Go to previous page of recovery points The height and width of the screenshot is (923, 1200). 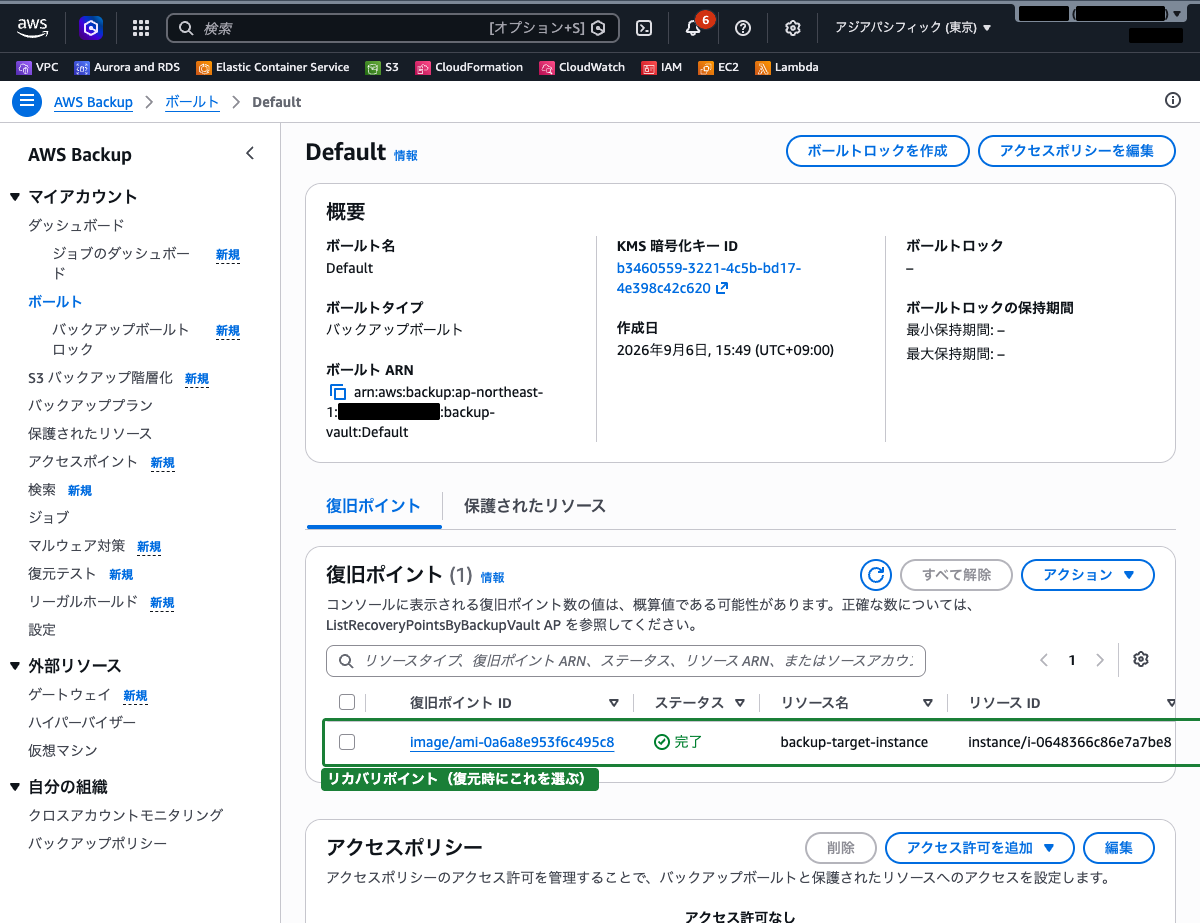[x=1044, y=660]
